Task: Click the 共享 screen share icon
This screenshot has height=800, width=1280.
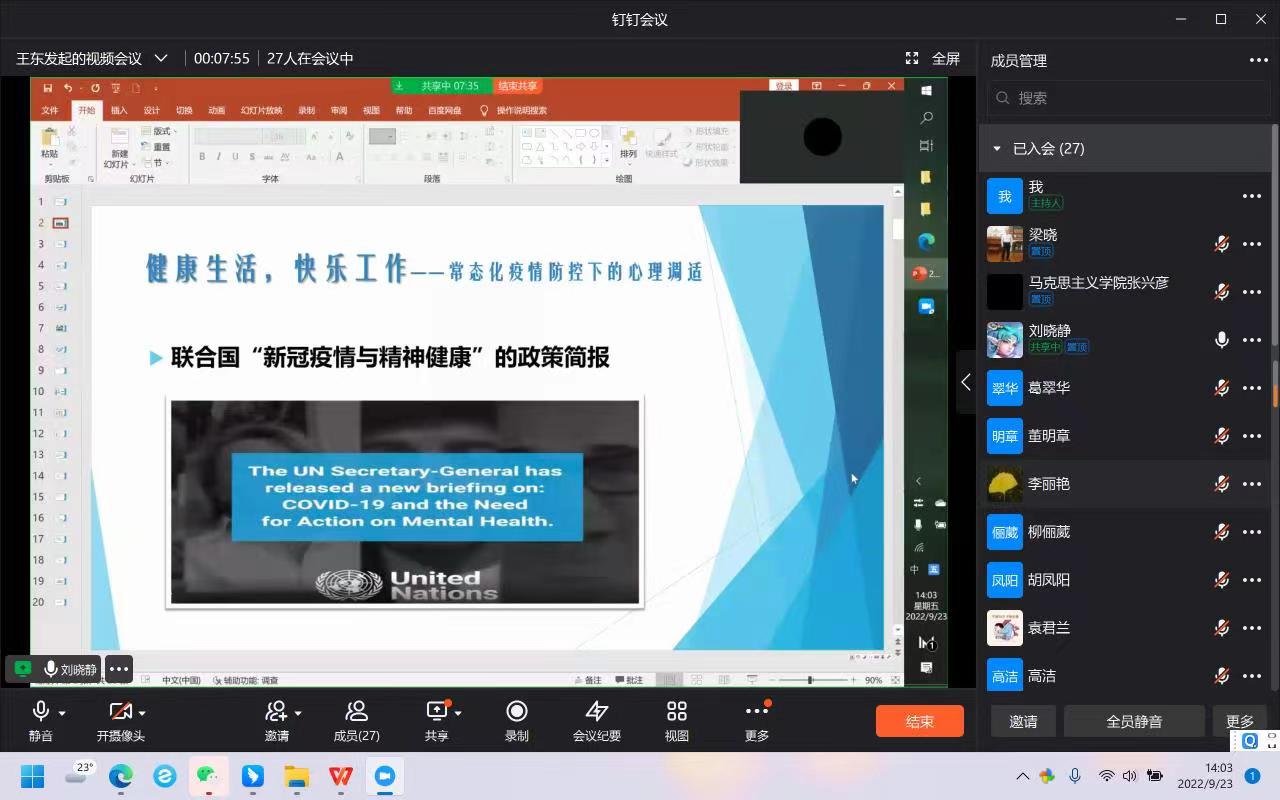Action: 436,720
